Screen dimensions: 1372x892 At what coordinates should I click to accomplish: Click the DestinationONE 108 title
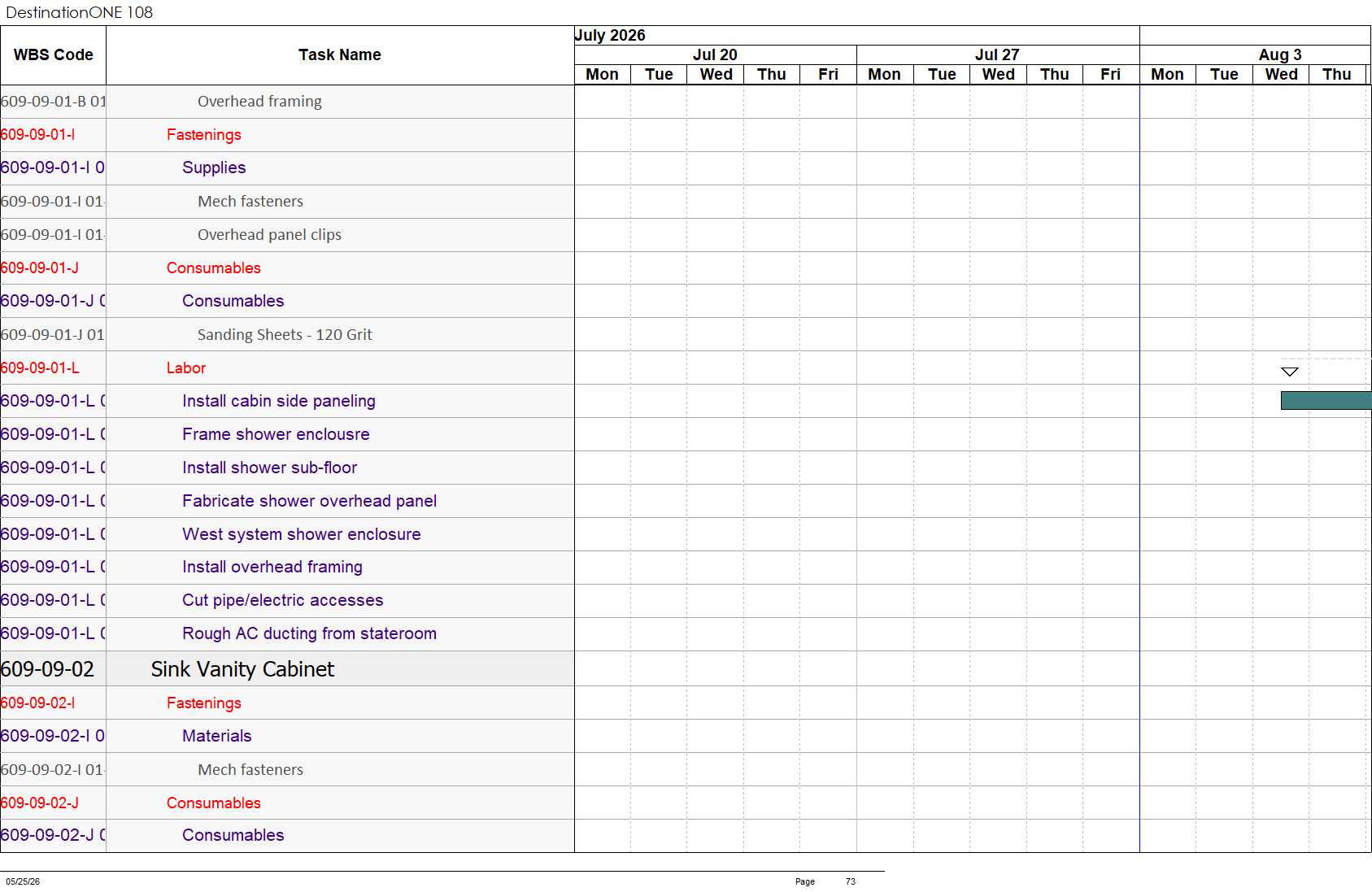pos(79,13)
